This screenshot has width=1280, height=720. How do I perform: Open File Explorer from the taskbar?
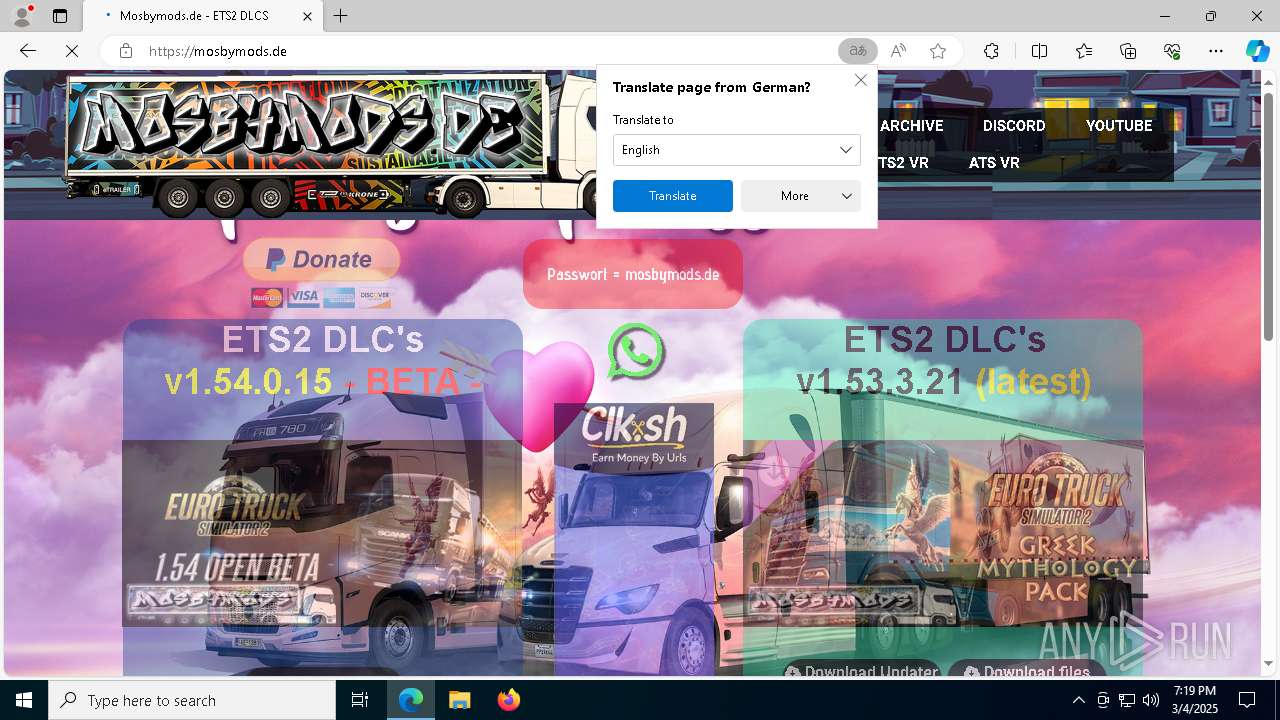click(x=459, y=700)
